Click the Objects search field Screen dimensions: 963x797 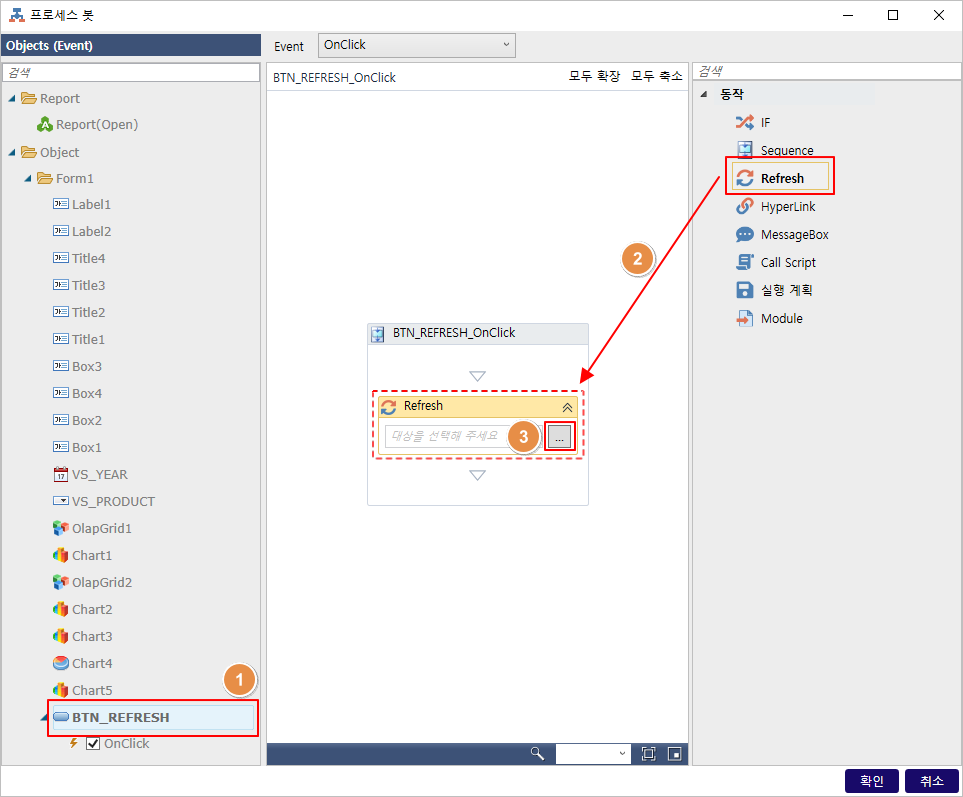point(131,72)
